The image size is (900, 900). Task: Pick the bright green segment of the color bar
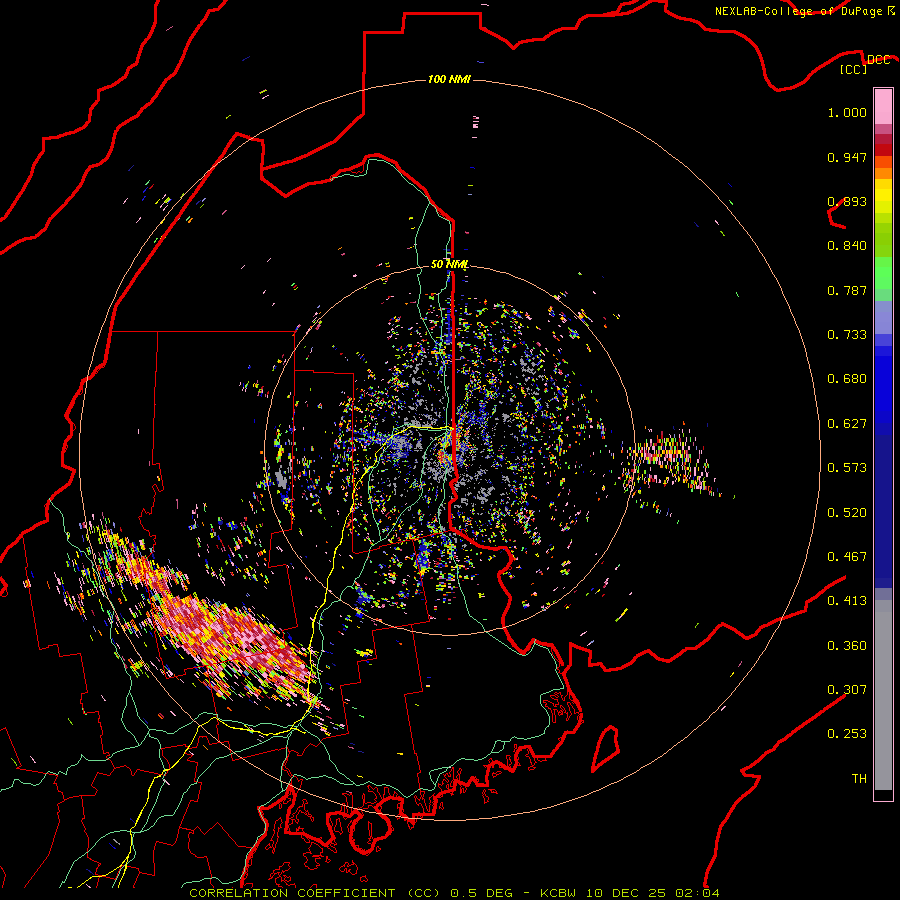(x=883, y=273)
